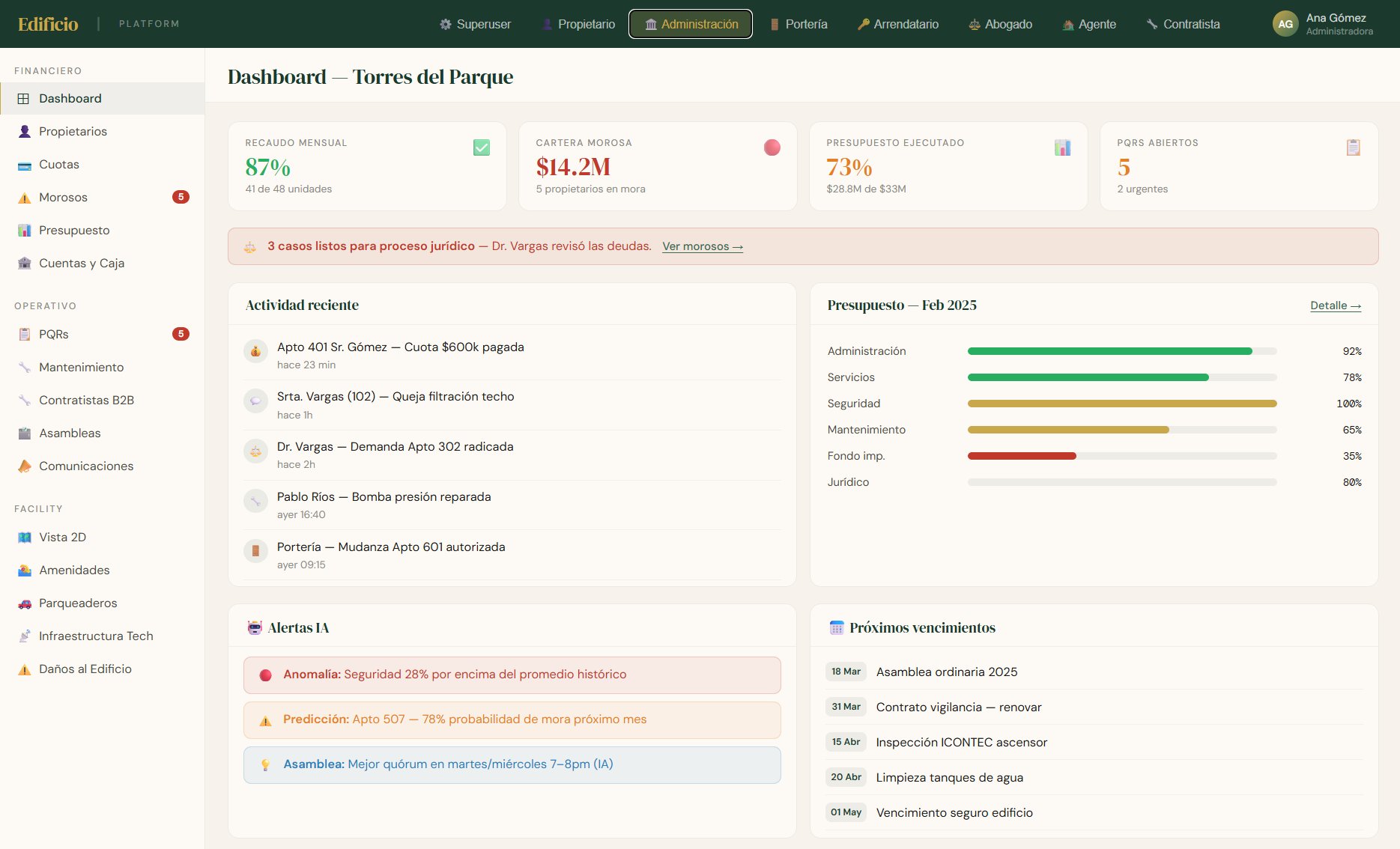Click the Morosos red 5 badge
This screenshot has width=1400, height=849.
point(181,197)
